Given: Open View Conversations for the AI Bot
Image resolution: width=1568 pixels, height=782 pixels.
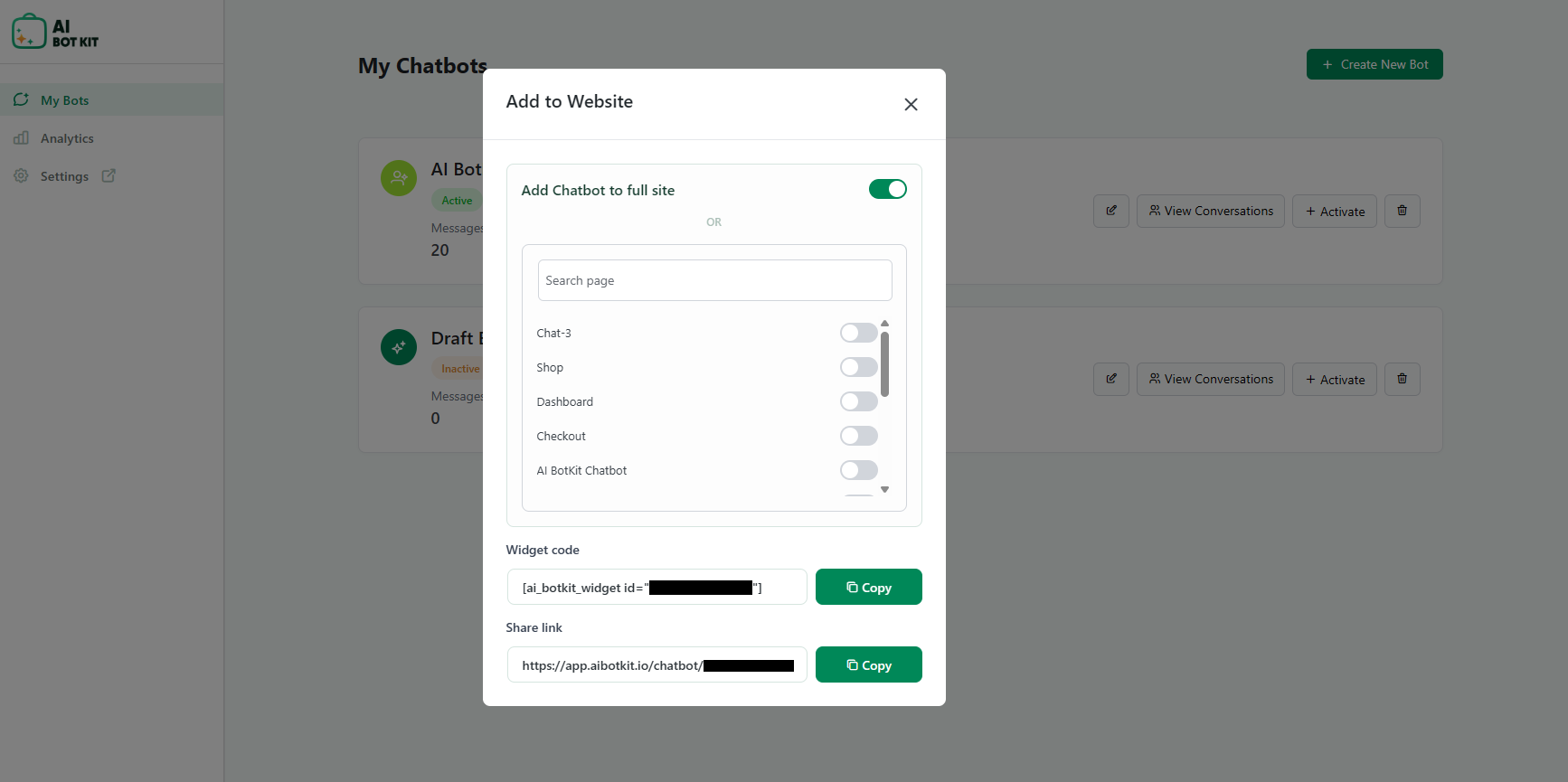Looking at the screenshot, I should 1210,211.
